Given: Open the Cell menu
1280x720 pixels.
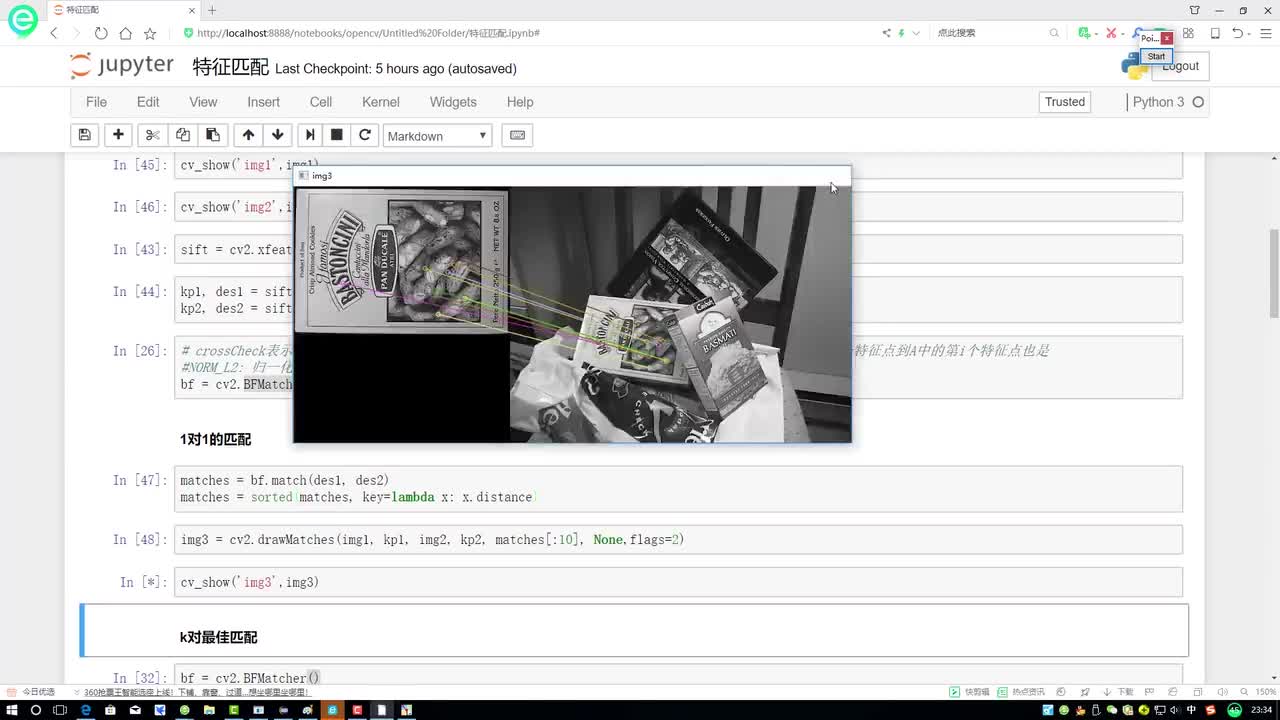Looking at the screenshot, I should point(321,102).
